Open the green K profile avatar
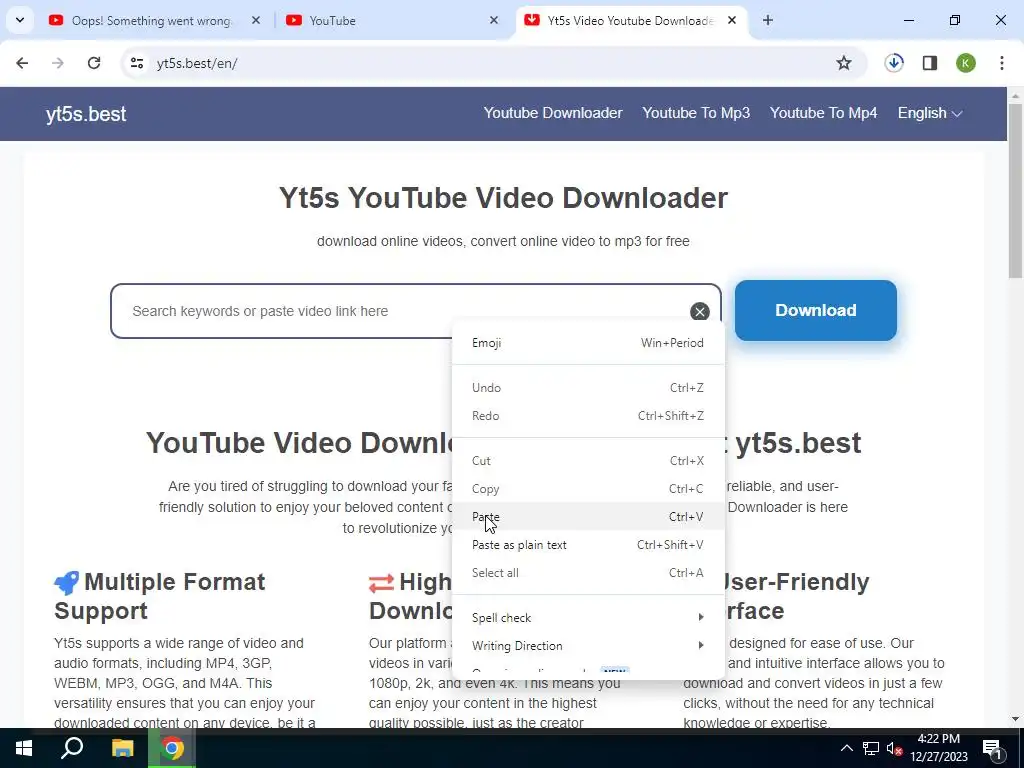The height and width of the screenshot is (768, 1024). click(966, 63)
